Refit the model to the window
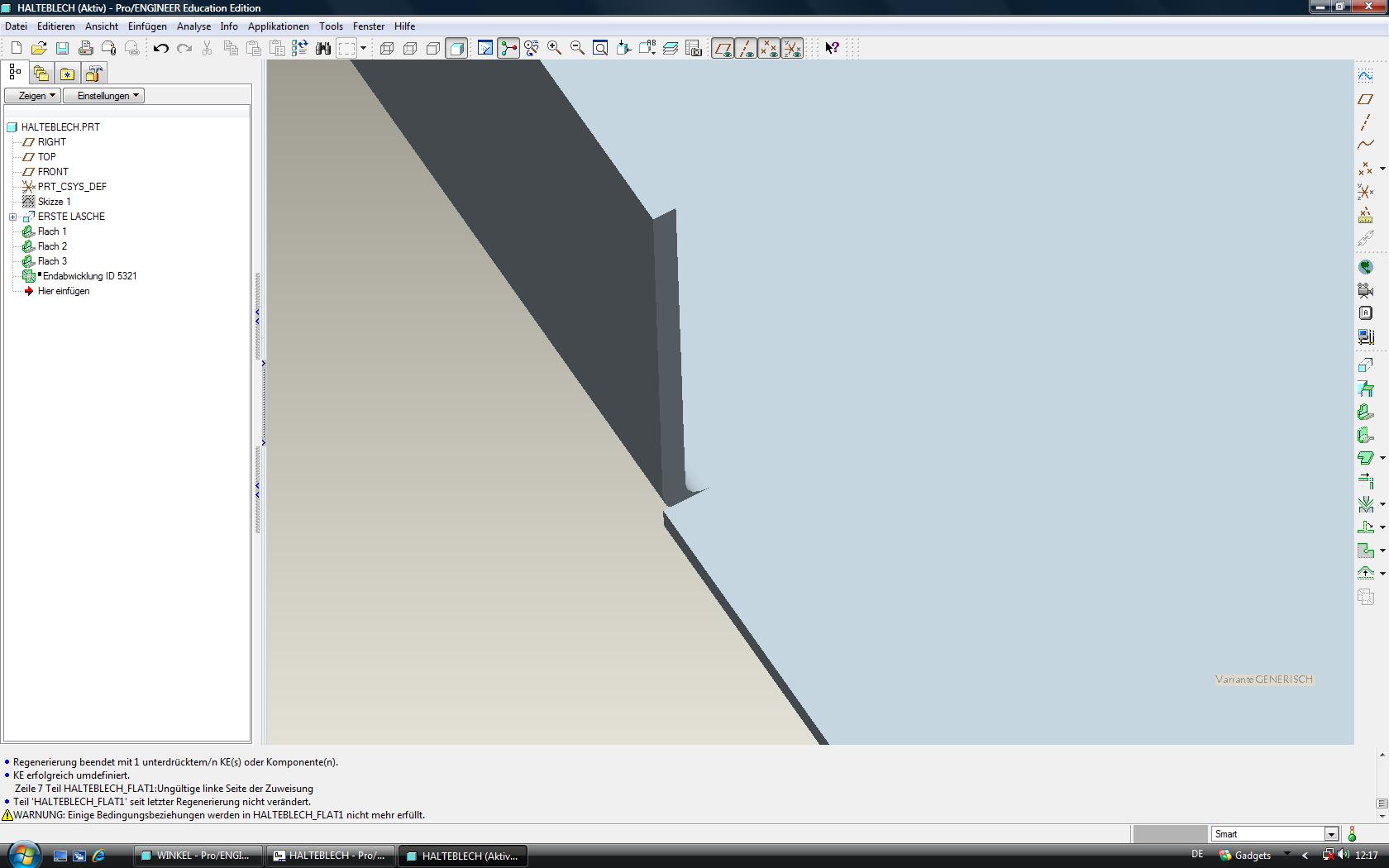Screen dimensions: 1389x868 [601, 48]
